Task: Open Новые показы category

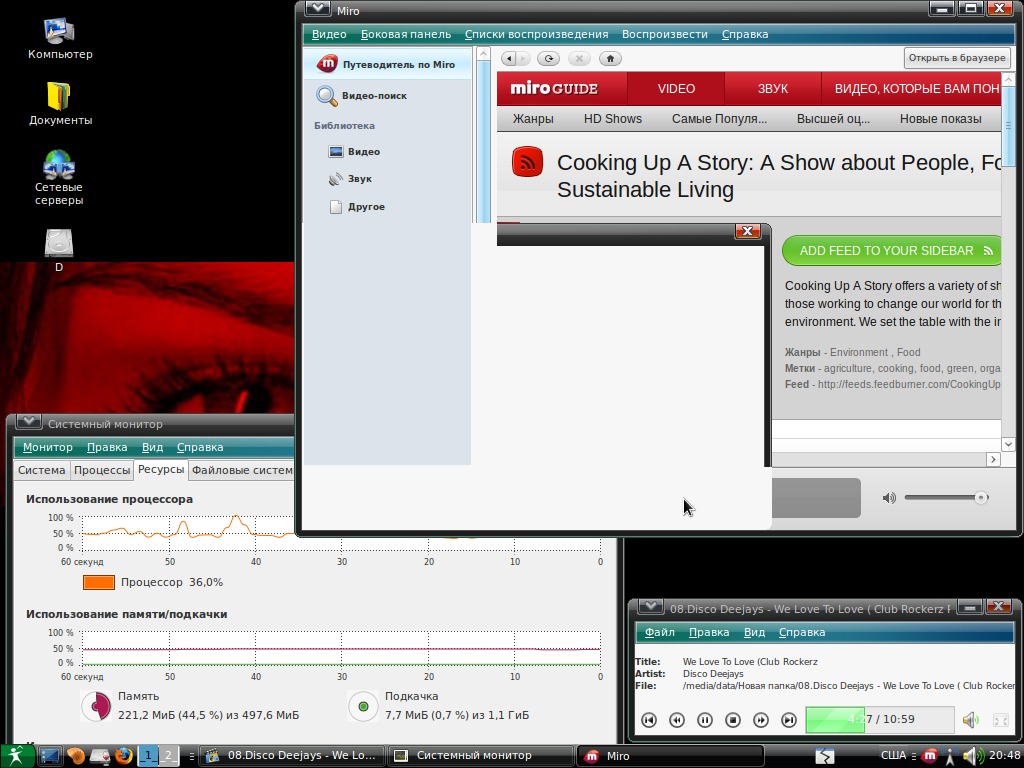Action: tap(940, 119)
